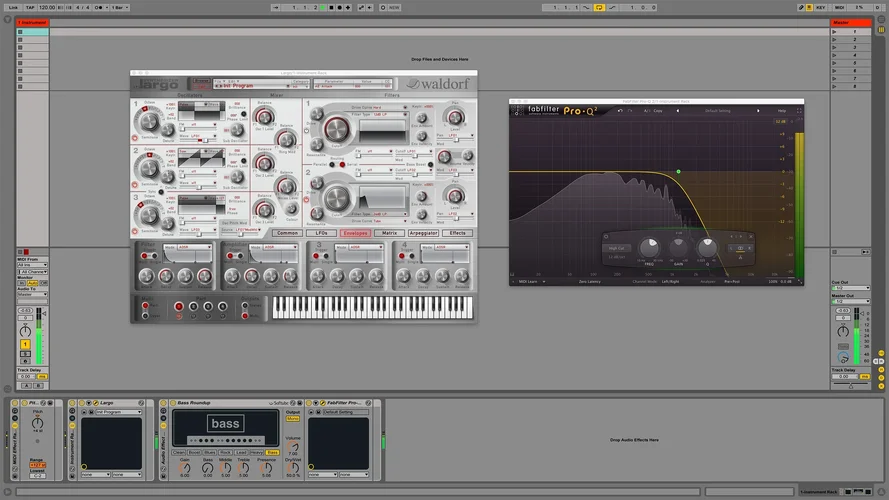Click the wrench icon on Largo device
Viewport: 889px width, 500px height.
[96, 403]
